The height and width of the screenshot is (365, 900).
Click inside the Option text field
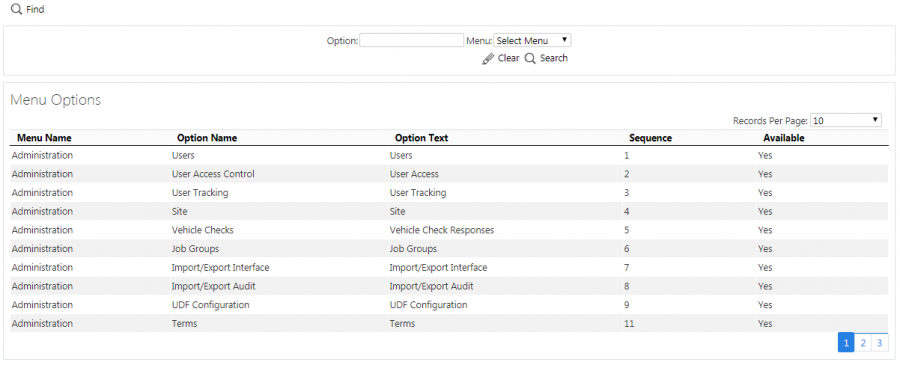412,40
